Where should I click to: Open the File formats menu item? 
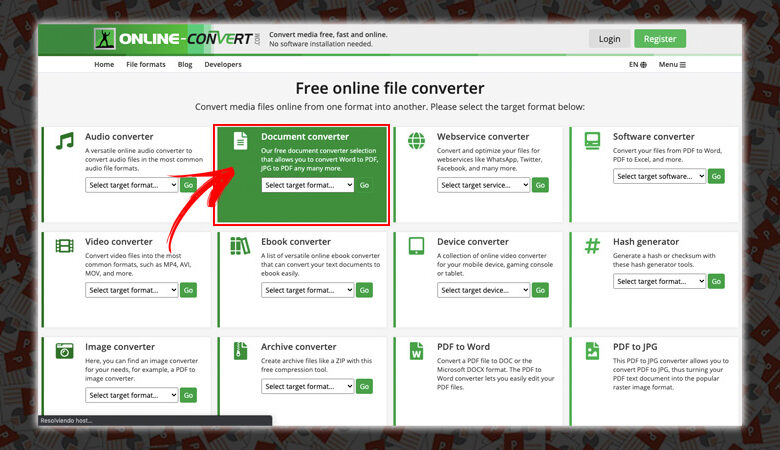point(146,65)
